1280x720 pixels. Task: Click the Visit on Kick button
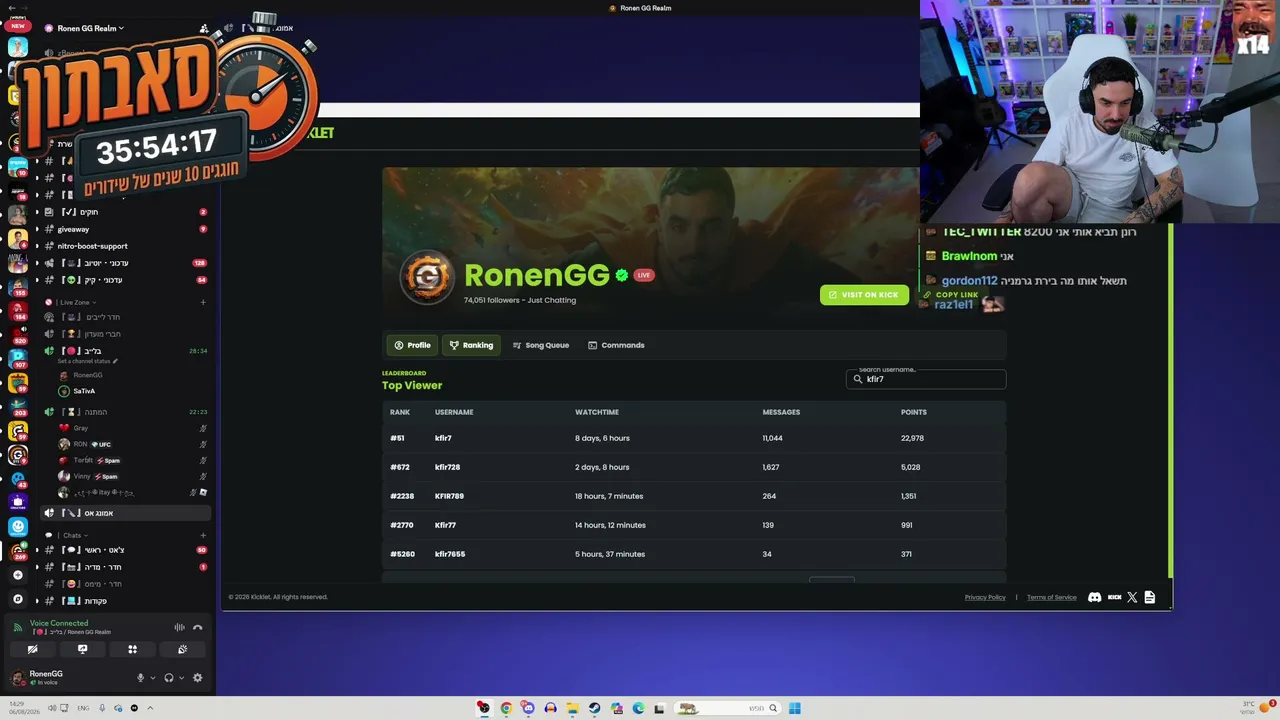click(865, 295)
